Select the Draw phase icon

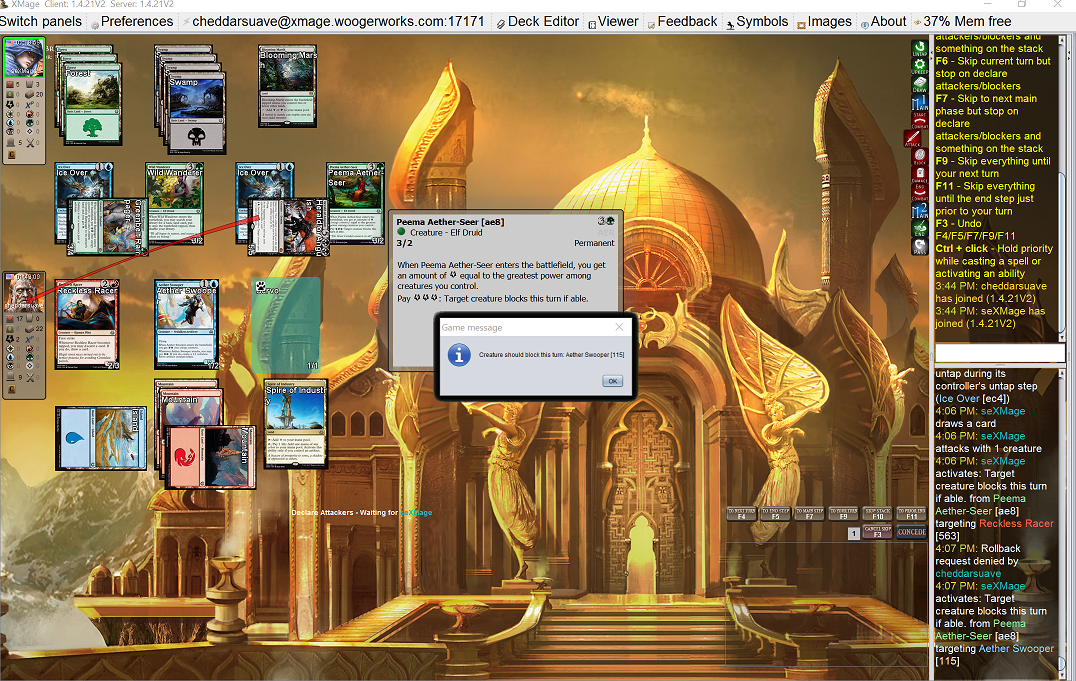click(920, 84)
